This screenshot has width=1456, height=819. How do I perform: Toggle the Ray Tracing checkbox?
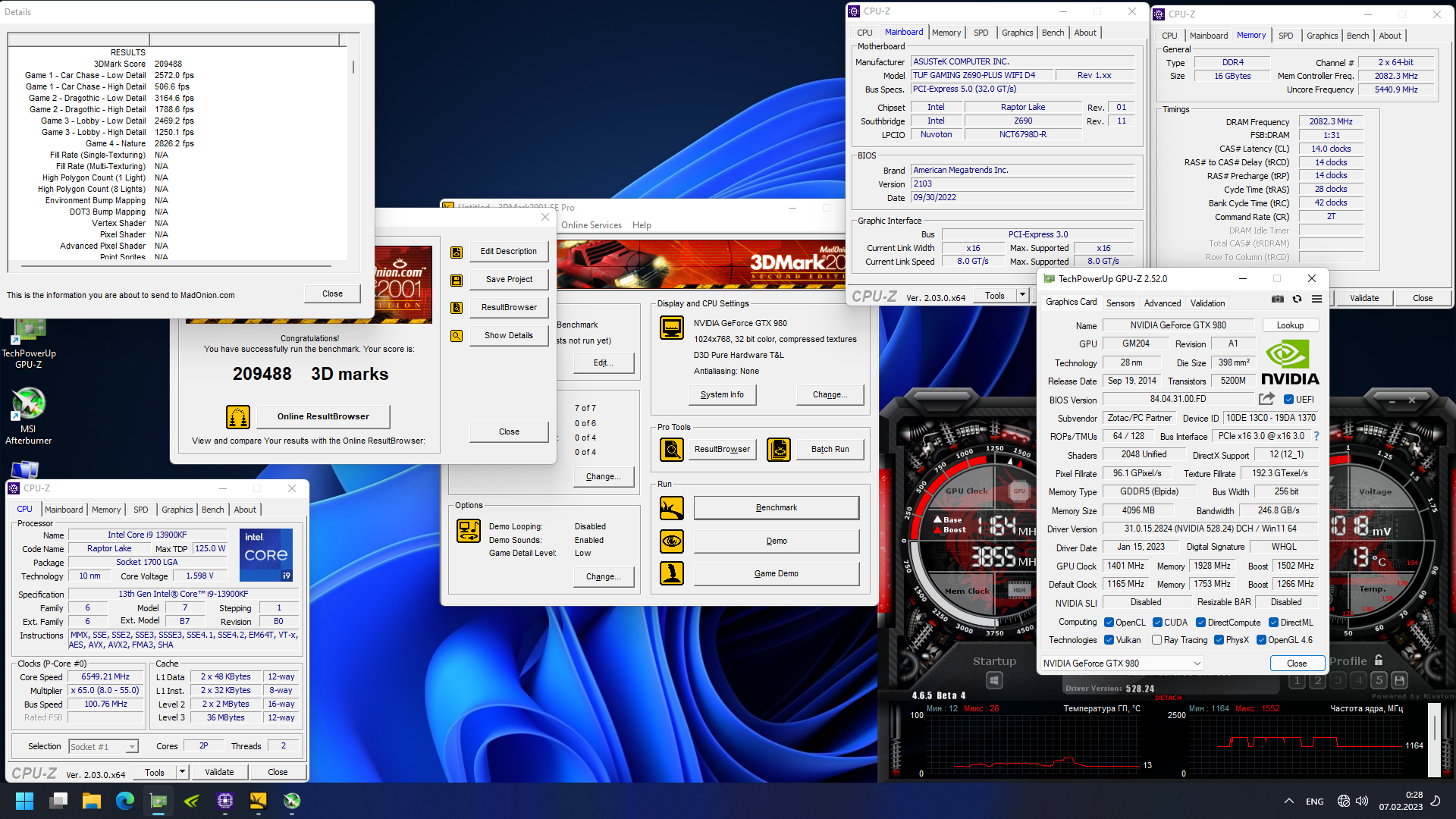[1156, 640]
